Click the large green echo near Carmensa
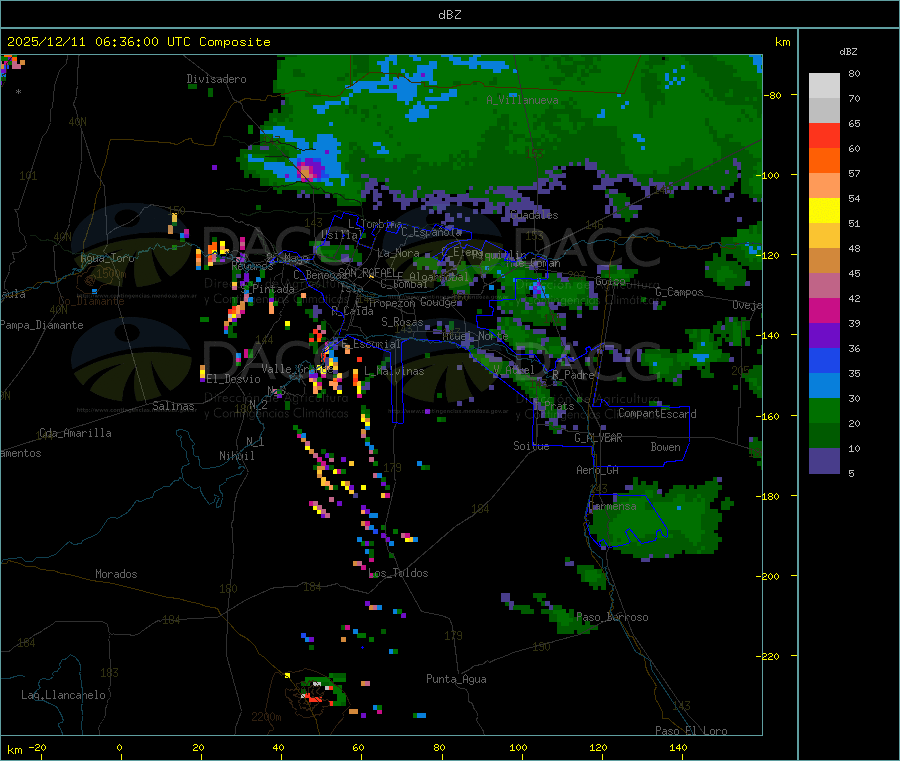900x761 pixels. click(660, 519)
